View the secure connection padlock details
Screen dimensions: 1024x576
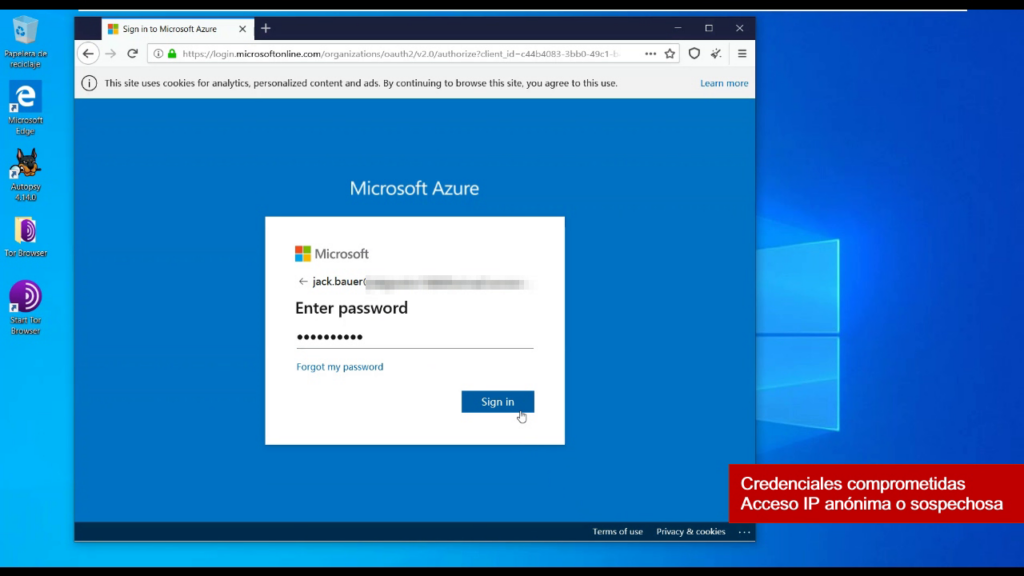172,54
